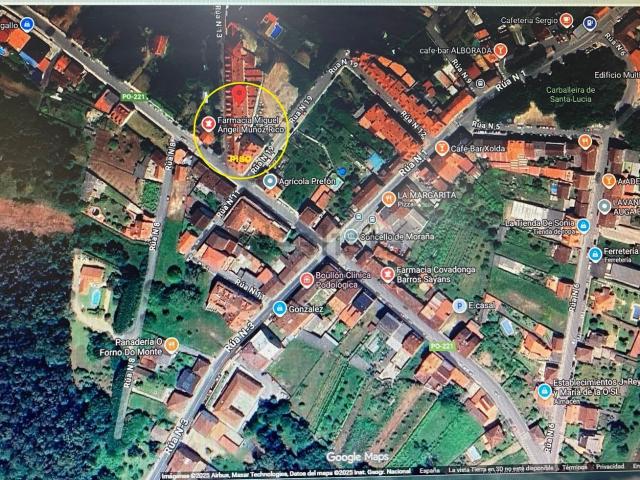This screenshot has width=640, height=480.
Task: Open the Cafeteria Sergio café icon
Action: coord(566,20)
